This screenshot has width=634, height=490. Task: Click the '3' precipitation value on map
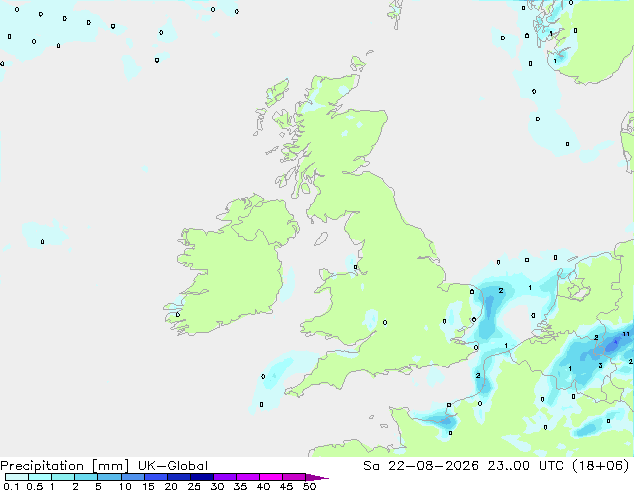click(x=600, y=365)
